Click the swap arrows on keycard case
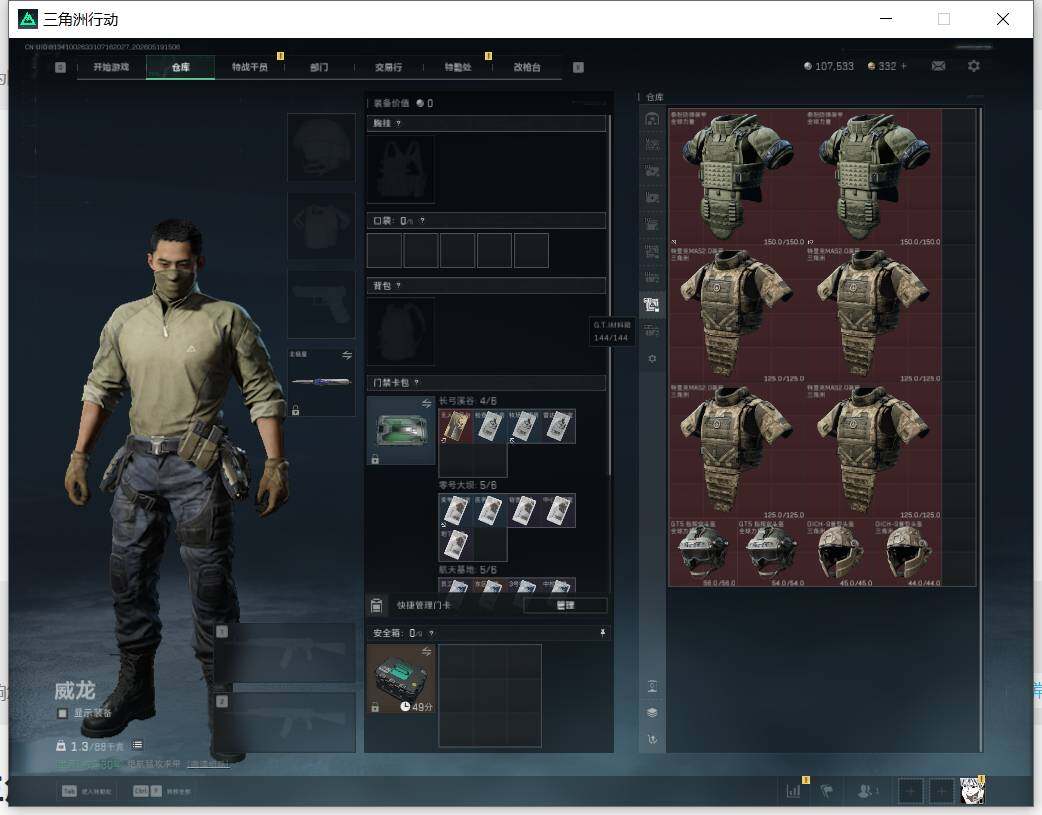The width and height of the screenshot is (1042, 815). pyautogui.click(x=427, y=404)
